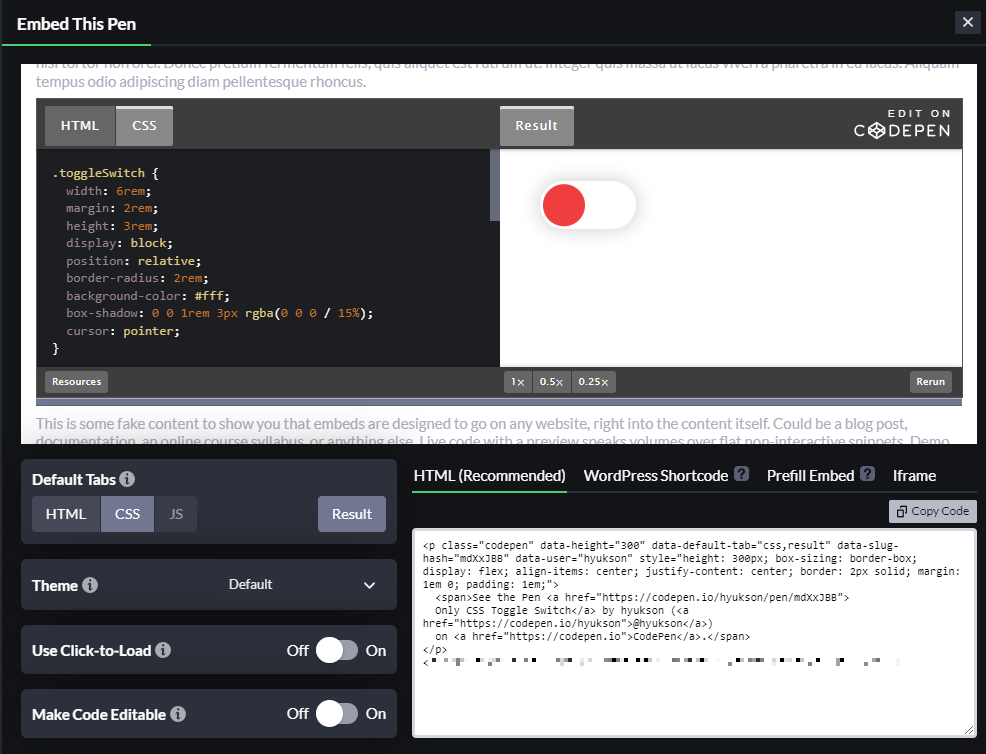Select JS in Default Tabs
This screenshot has width=986, height=754.
(x=176, y=514)
